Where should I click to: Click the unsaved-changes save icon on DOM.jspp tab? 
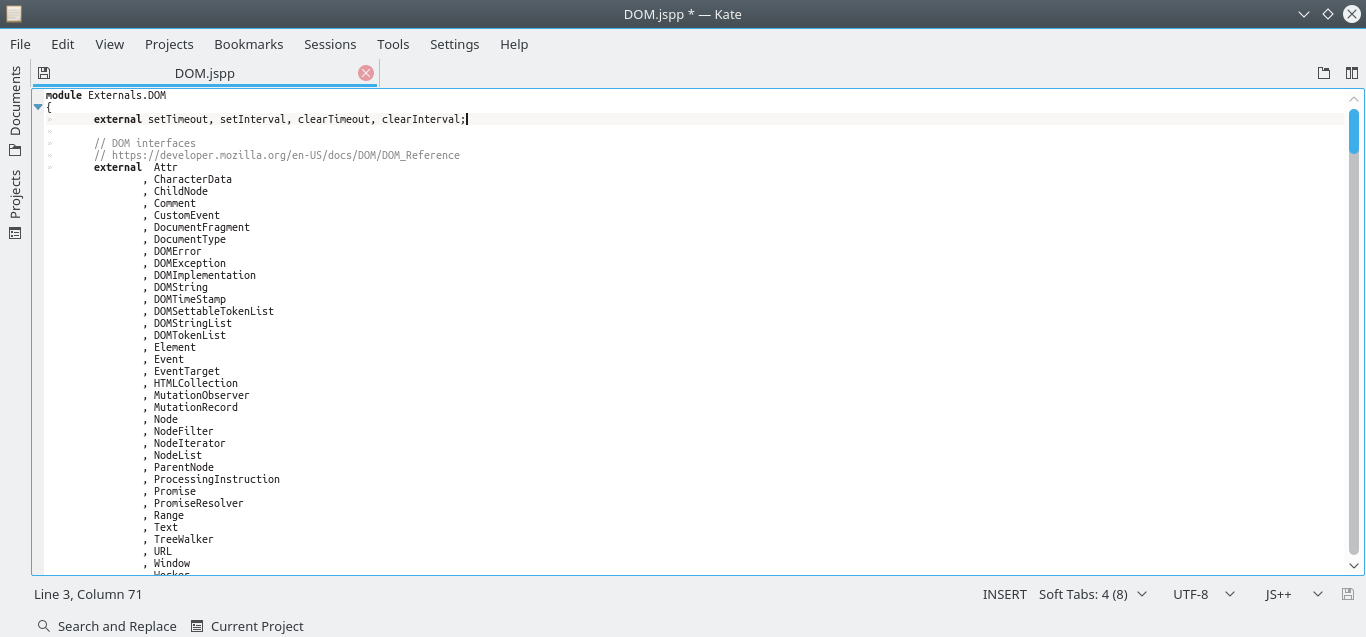(x=44, y=73)
